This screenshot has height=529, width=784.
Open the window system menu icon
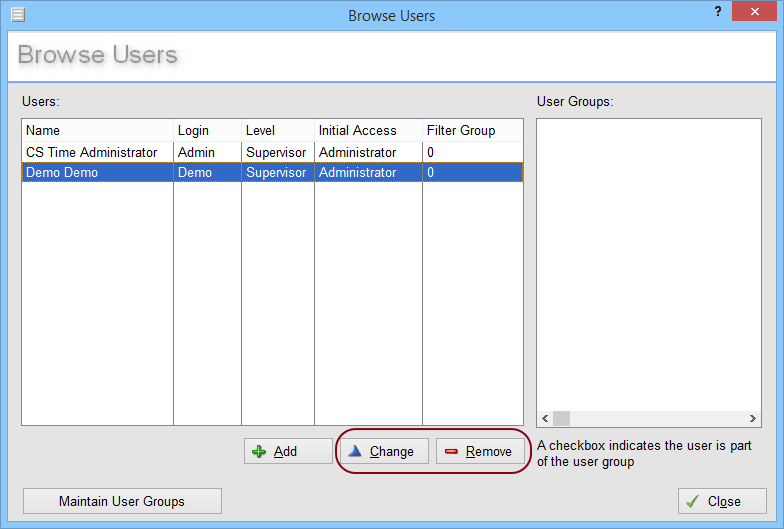18,16
